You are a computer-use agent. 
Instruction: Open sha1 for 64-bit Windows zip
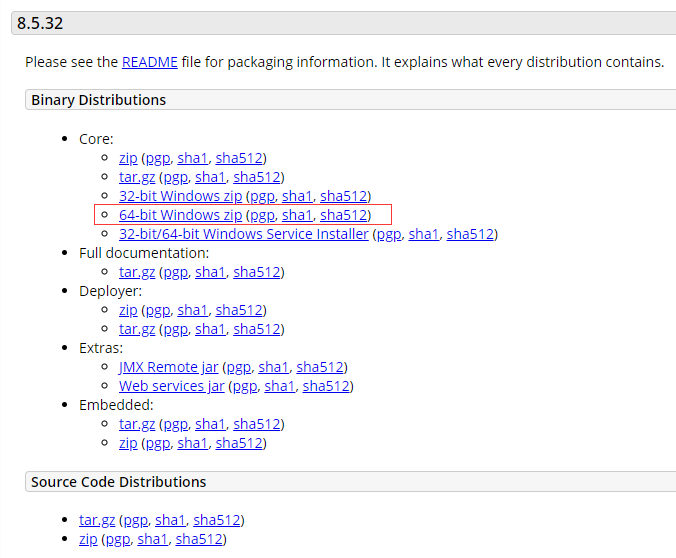(297, 215)
